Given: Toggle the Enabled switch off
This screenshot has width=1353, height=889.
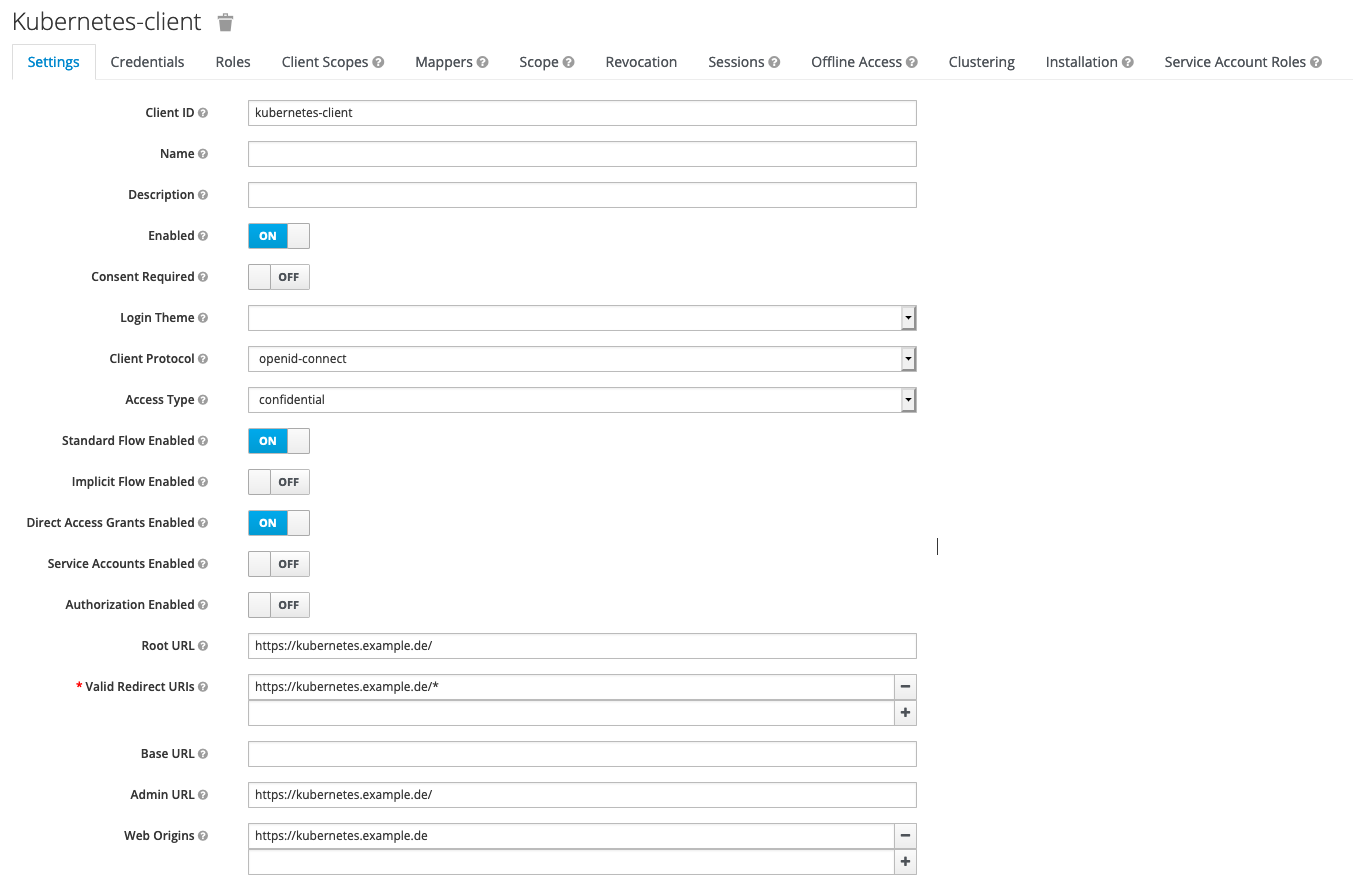Looking at the screenshot, I should point(279,236).
